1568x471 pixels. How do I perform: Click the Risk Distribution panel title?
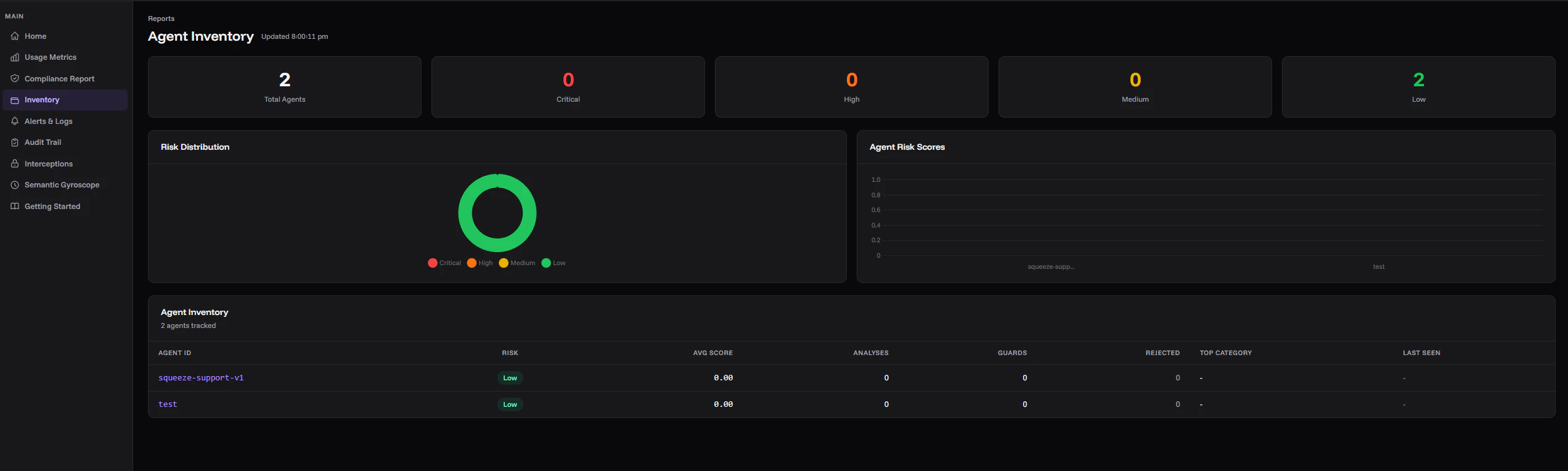tap(195, 147)
